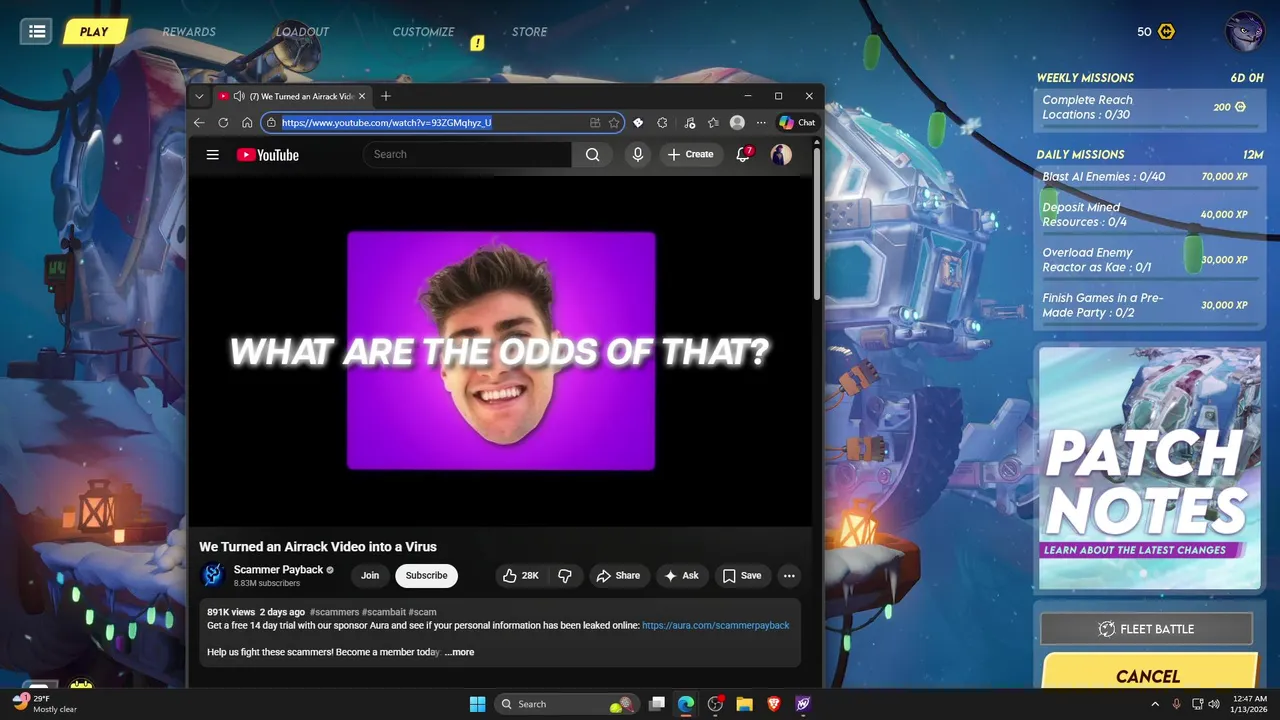This screenshot has height=720, width=1280.
Task: Dislike the video
Action: click(565, 575)
